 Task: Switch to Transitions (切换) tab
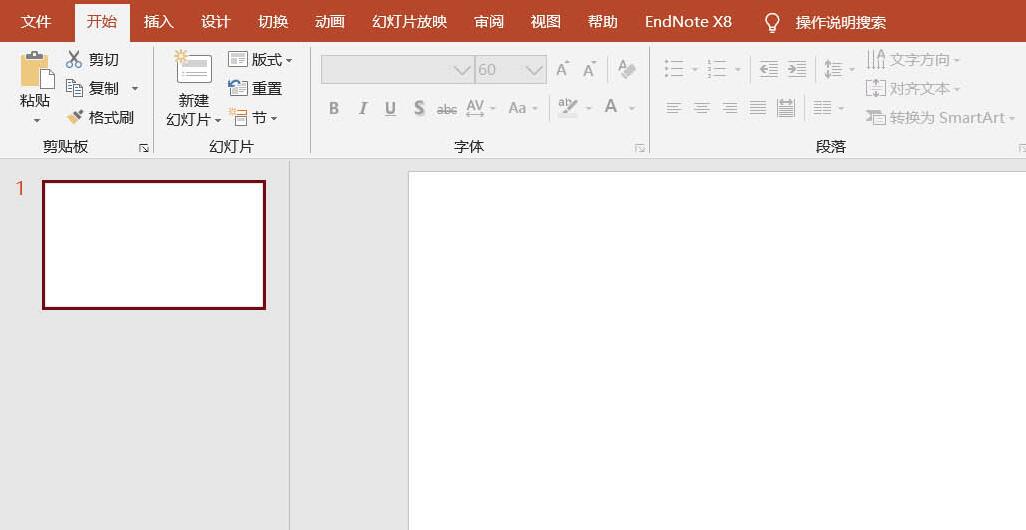[x=274, y=22]
